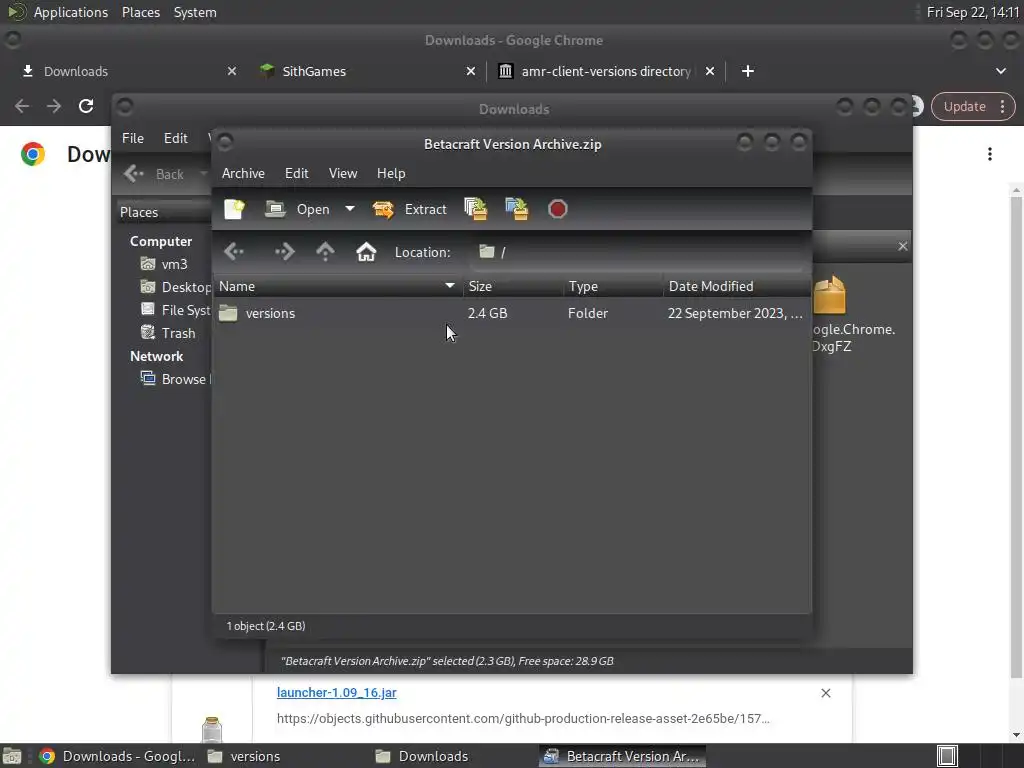Open the System panel menu
Viewport: 1024px width, 768px height.
click(x=195, y=12)
